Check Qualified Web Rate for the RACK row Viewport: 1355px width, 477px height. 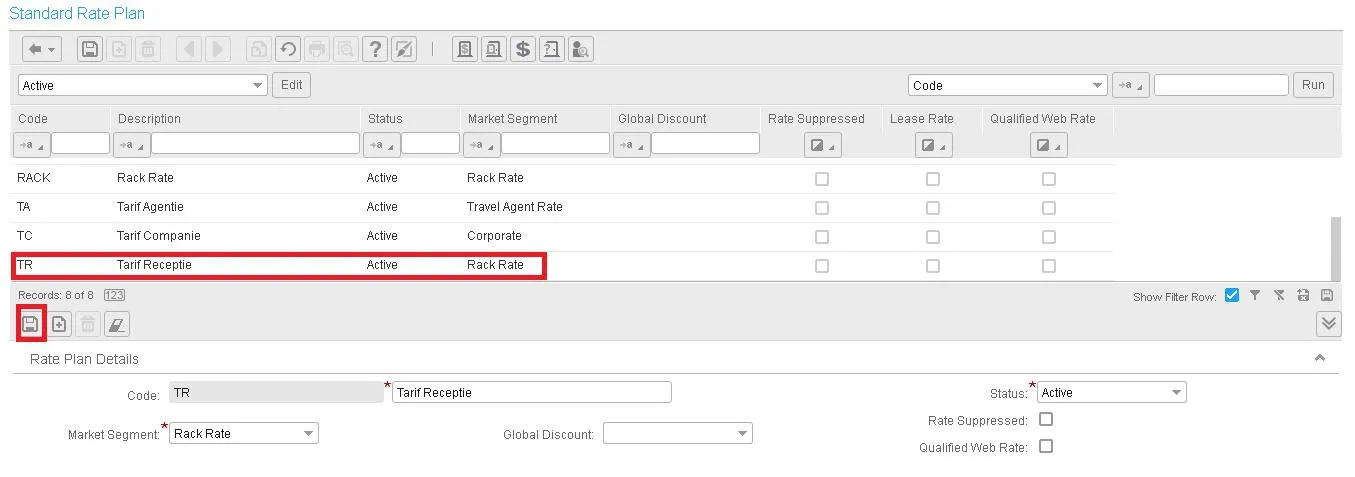click(1049, 179)
